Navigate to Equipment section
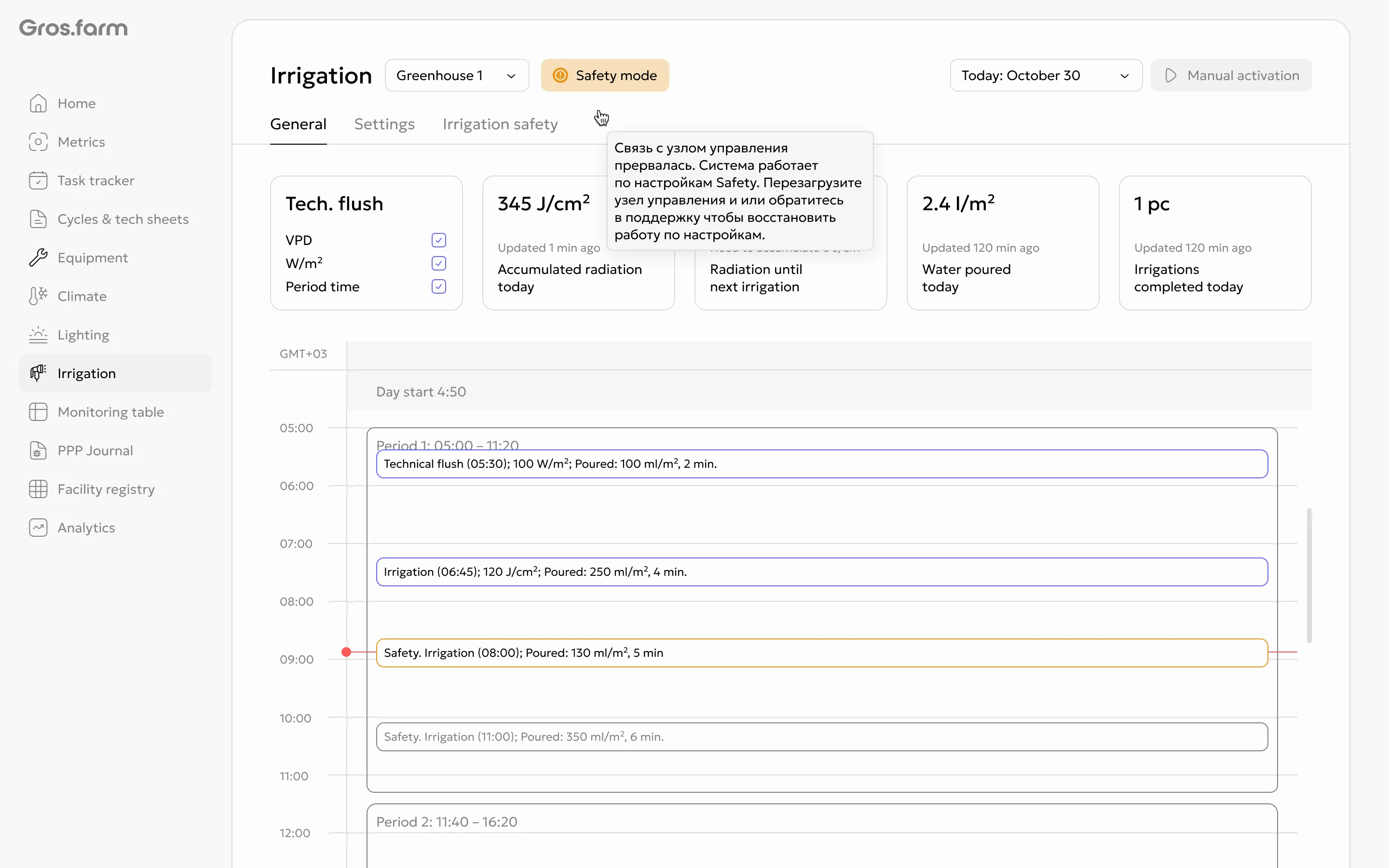 coord(115,258)
